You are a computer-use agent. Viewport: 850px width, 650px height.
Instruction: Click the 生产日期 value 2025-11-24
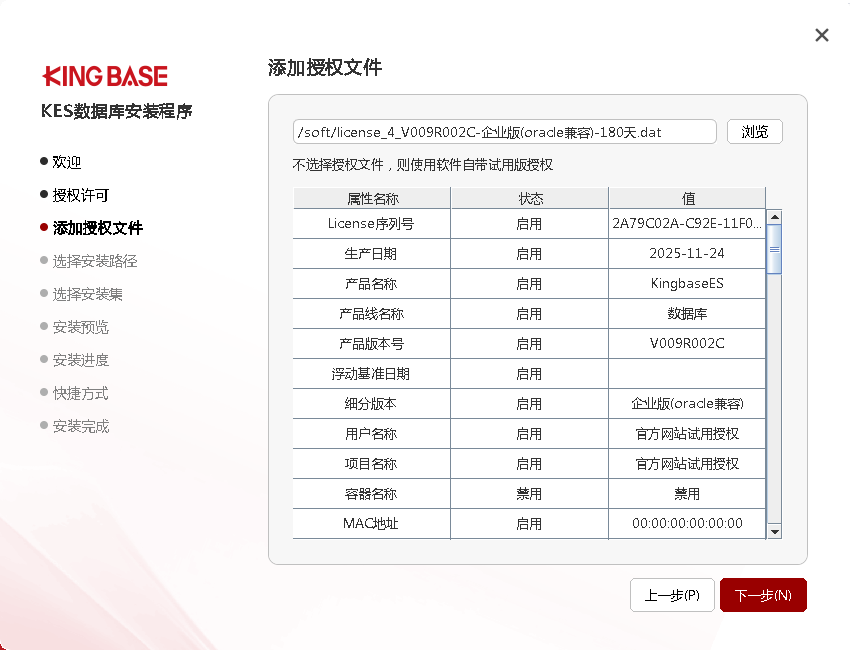pyautogui.click(x=687, y=254)
